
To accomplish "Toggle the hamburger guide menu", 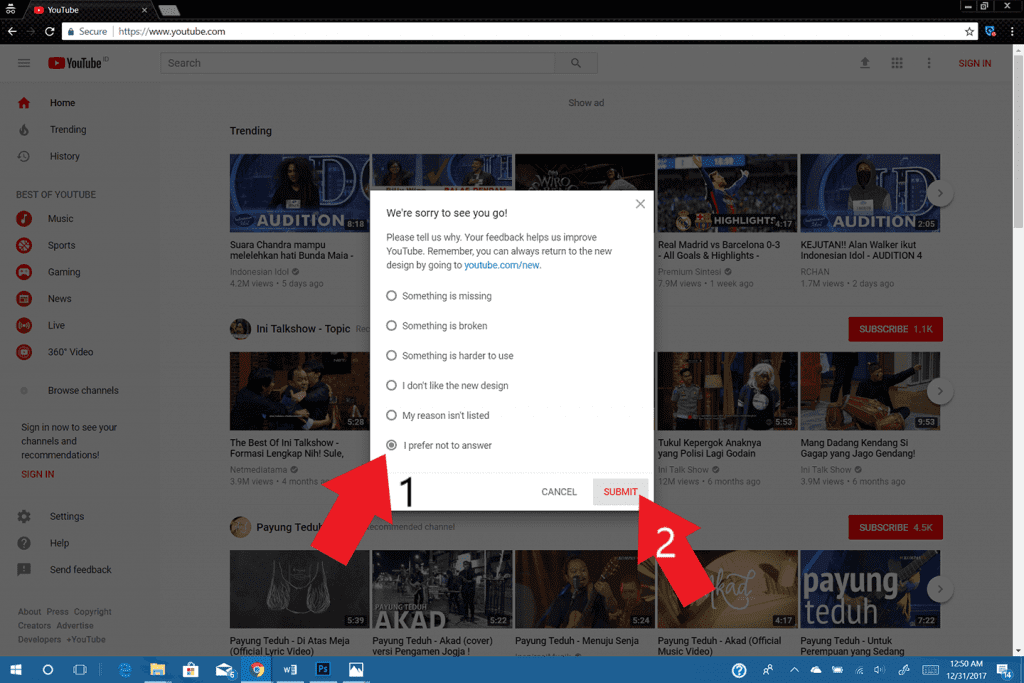I will pos(24,63).
